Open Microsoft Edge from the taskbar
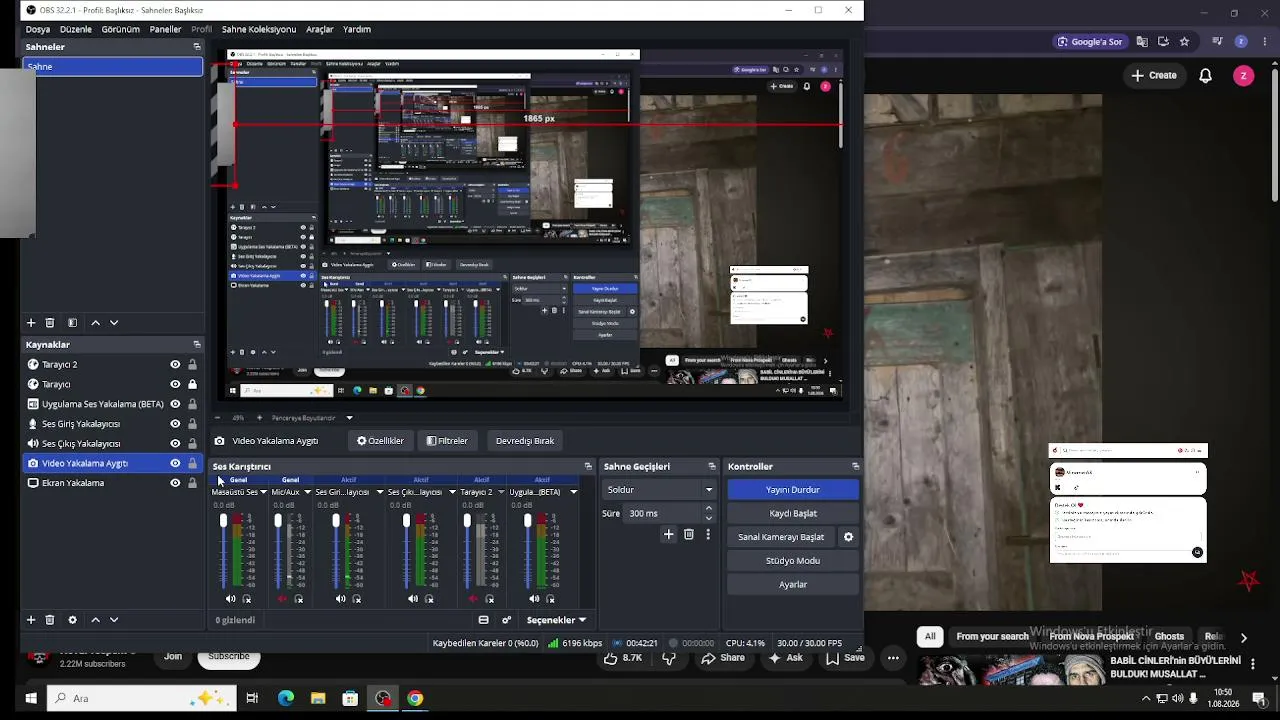Image resolution: width=1280 pixels, height=720 pixels. coord(286,698)
